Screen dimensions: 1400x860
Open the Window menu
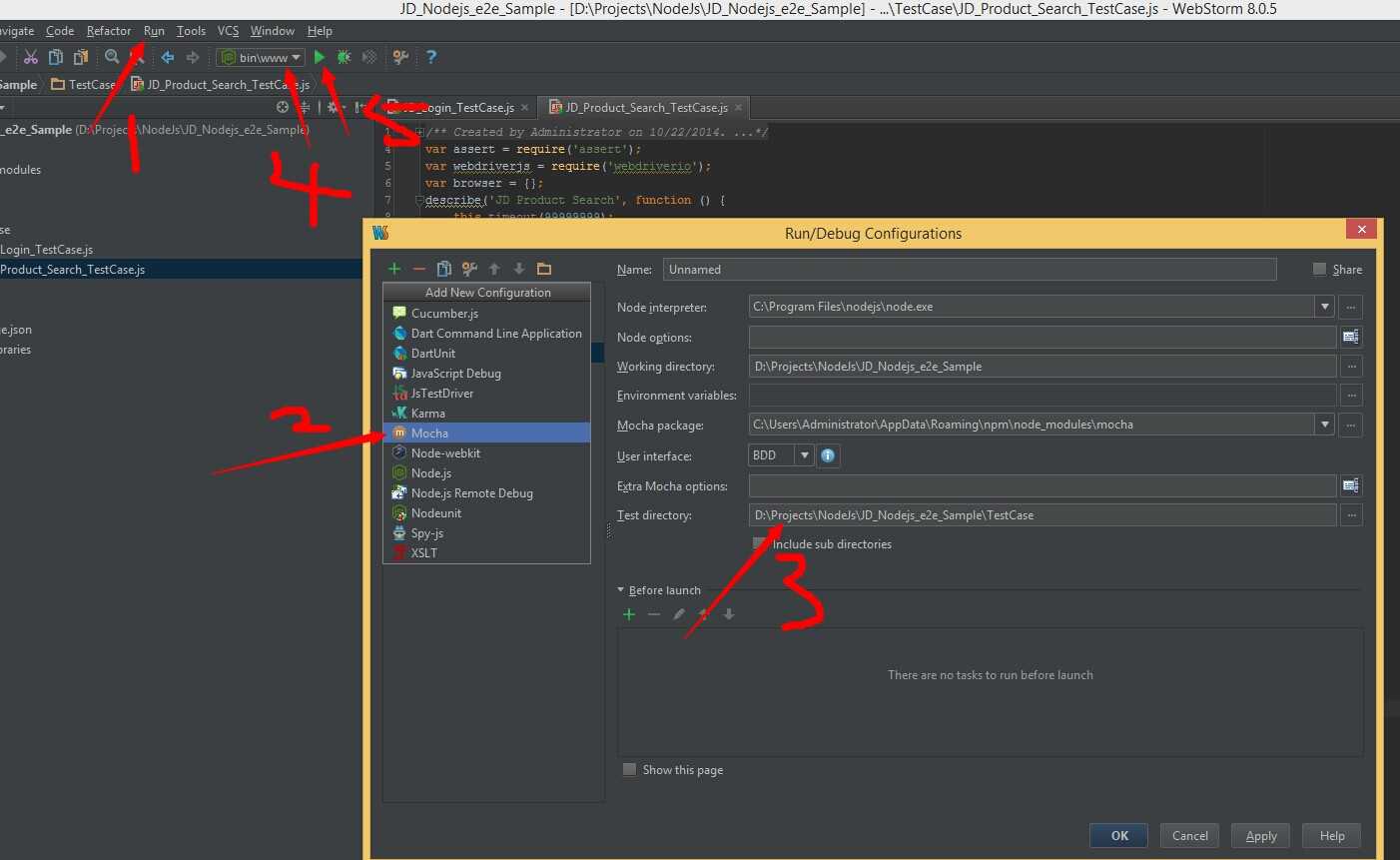273,31
